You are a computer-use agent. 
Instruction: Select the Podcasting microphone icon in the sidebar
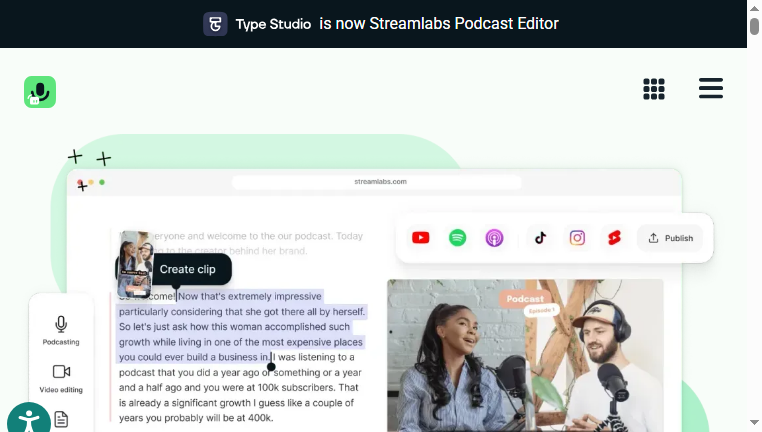click(x=61, y=324)
